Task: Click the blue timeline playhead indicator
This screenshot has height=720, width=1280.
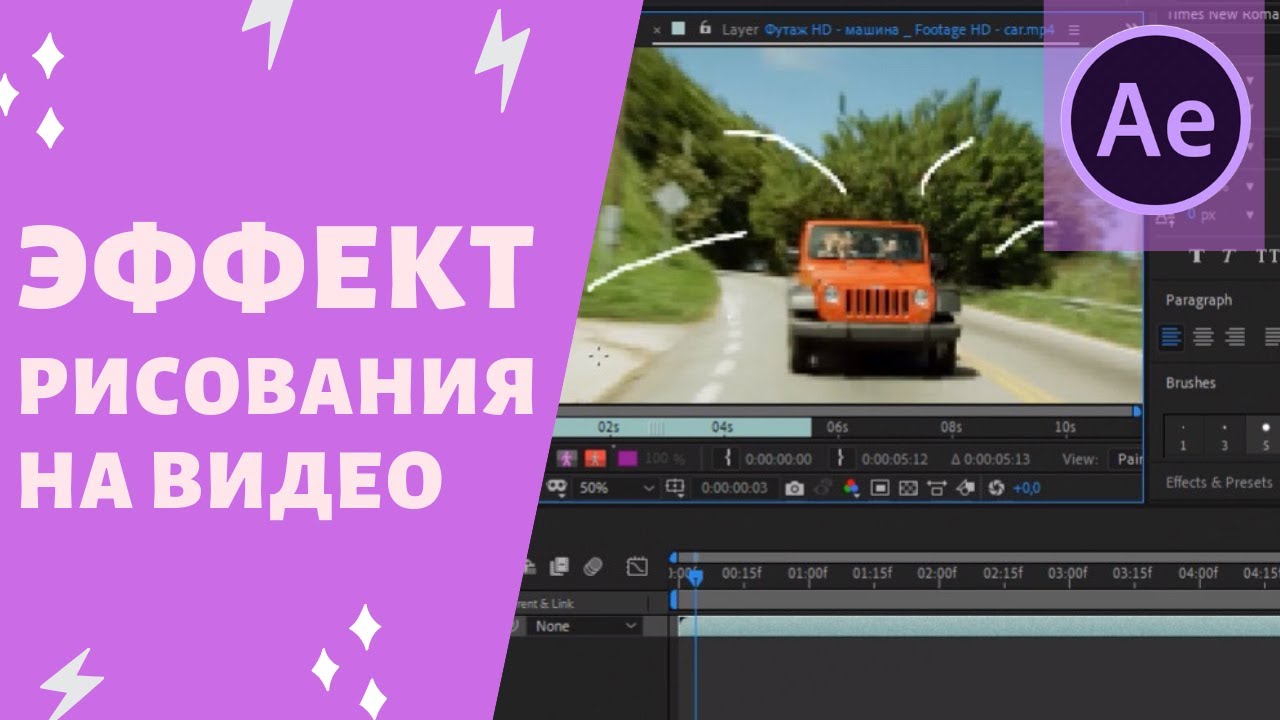Action: 695,577
